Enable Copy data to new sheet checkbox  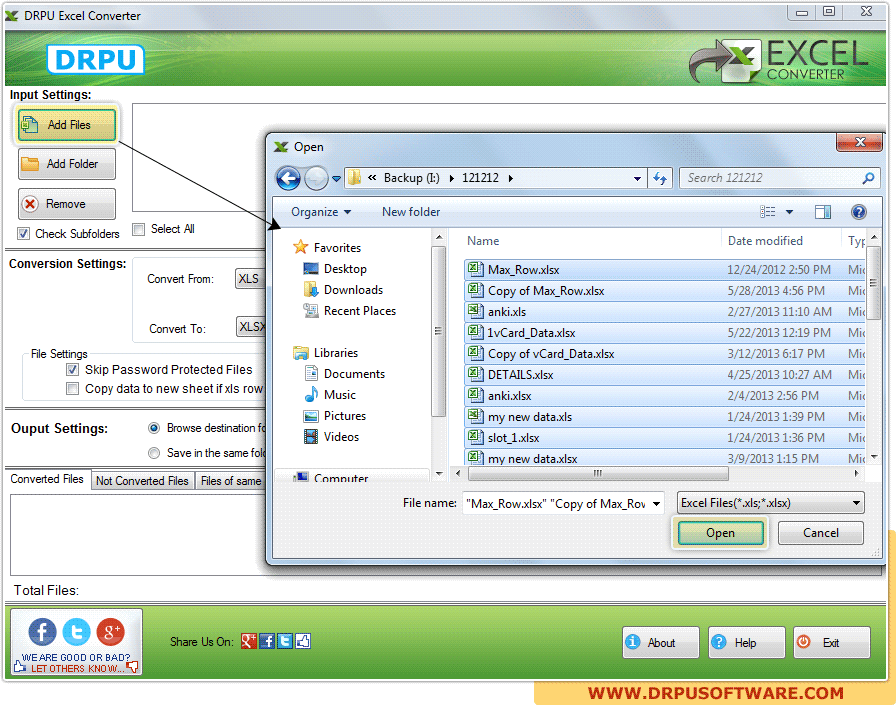tap(72, 389)
